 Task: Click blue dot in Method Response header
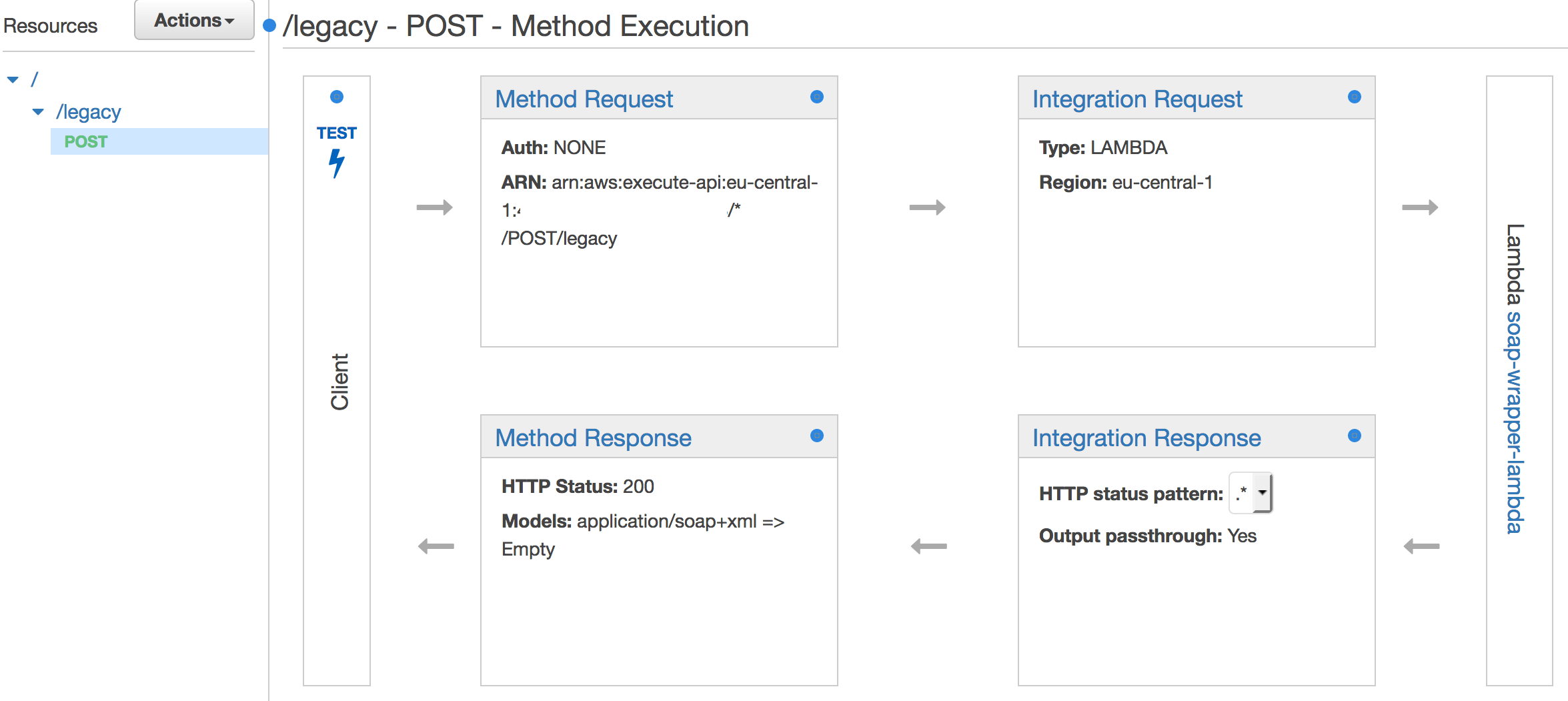(816, 436)
